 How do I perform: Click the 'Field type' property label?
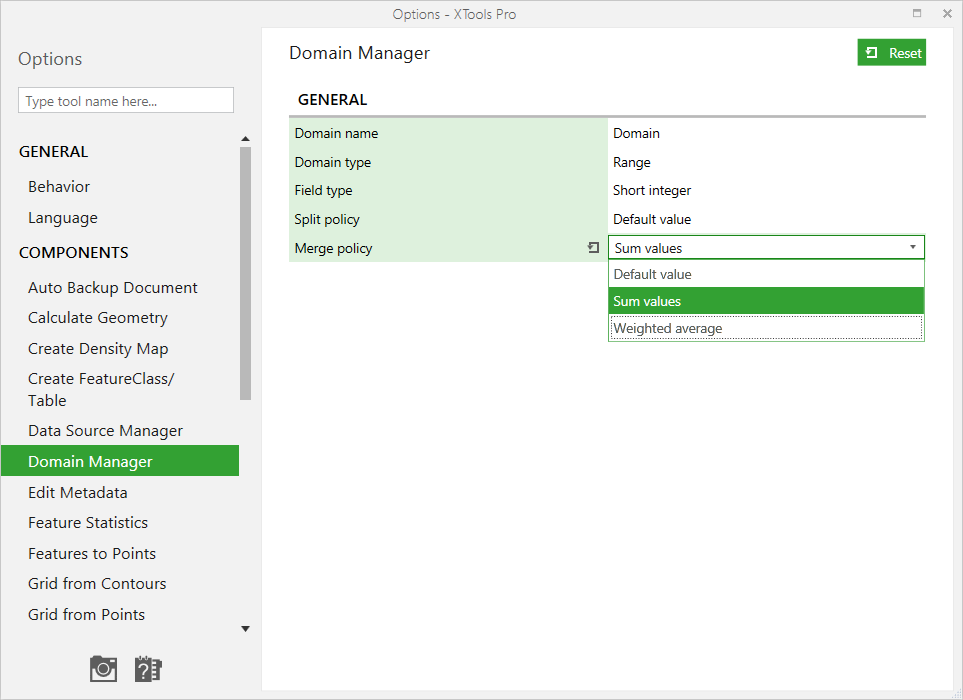323,190
